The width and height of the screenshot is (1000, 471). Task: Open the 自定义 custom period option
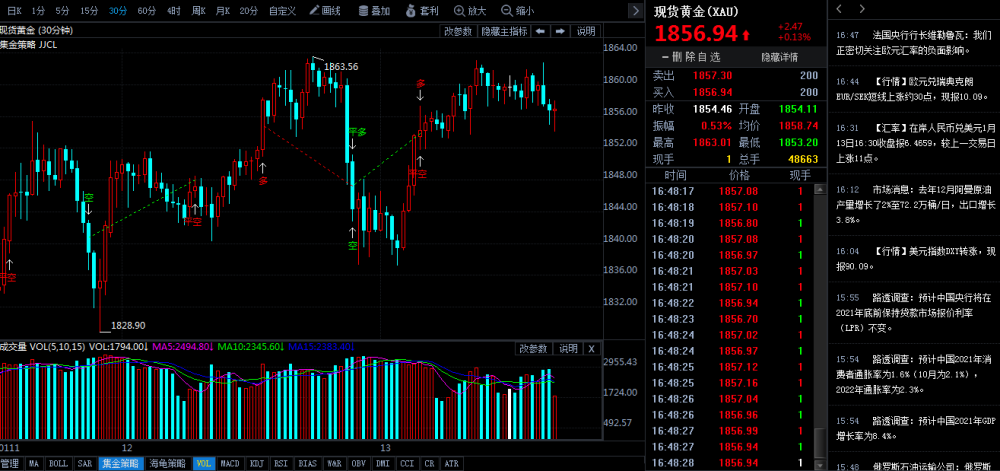[282, 10]
